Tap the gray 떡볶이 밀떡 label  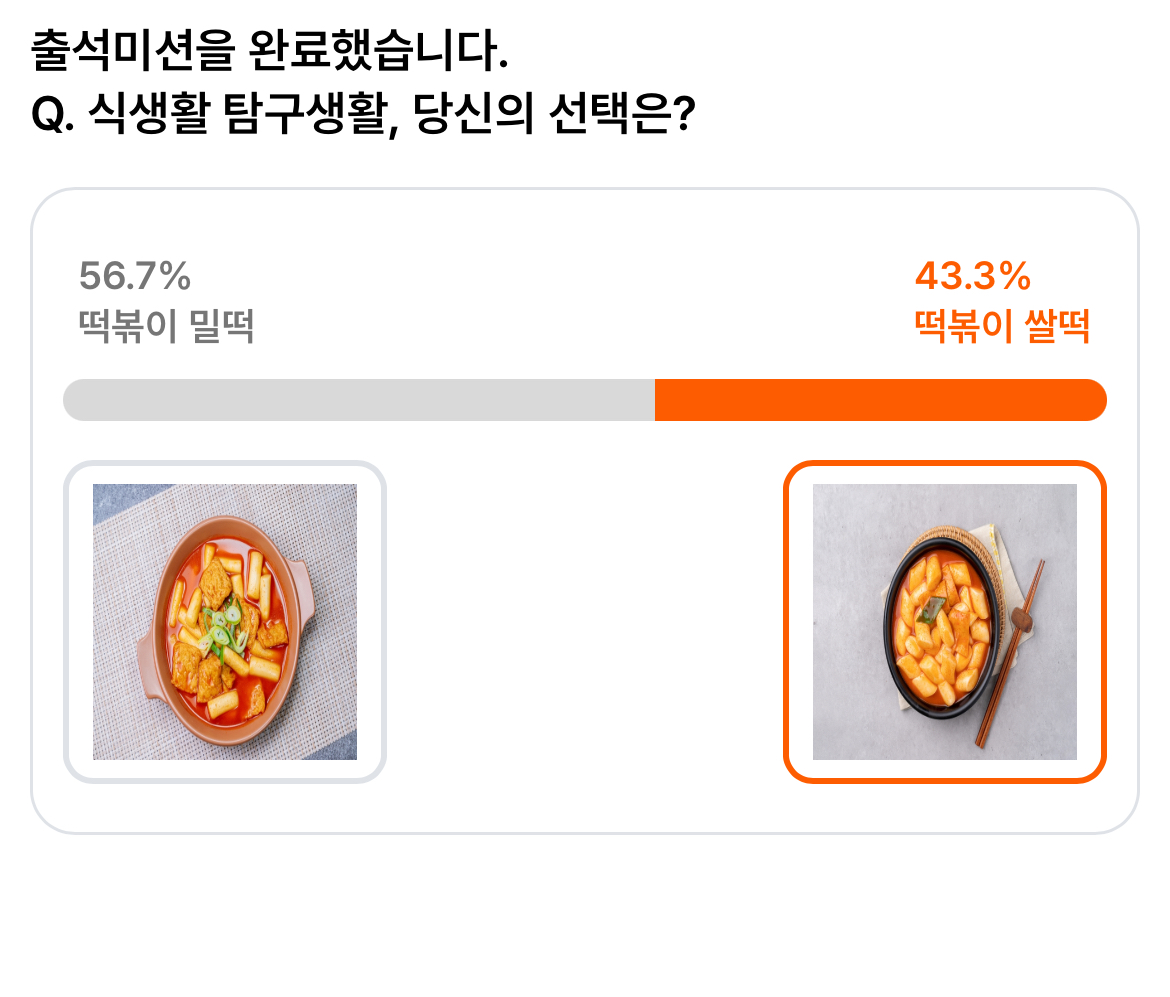tap(166, 326)
